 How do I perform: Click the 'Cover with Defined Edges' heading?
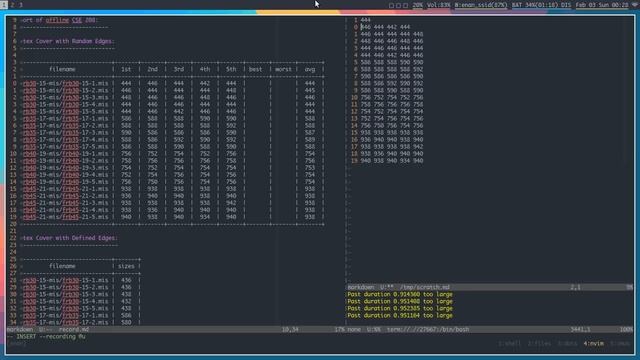tap(69, 238)
